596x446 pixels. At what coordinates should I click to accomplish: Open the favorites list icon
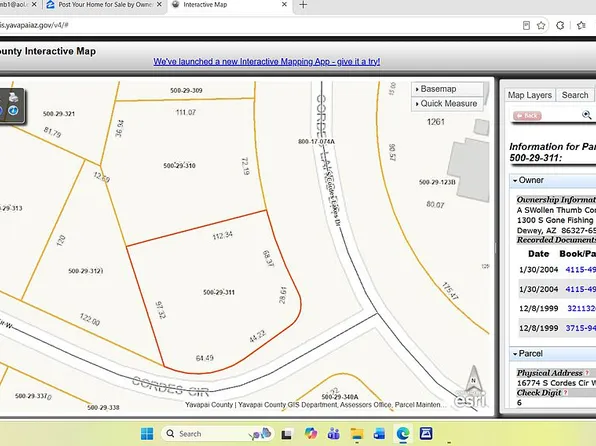(581, 25)
